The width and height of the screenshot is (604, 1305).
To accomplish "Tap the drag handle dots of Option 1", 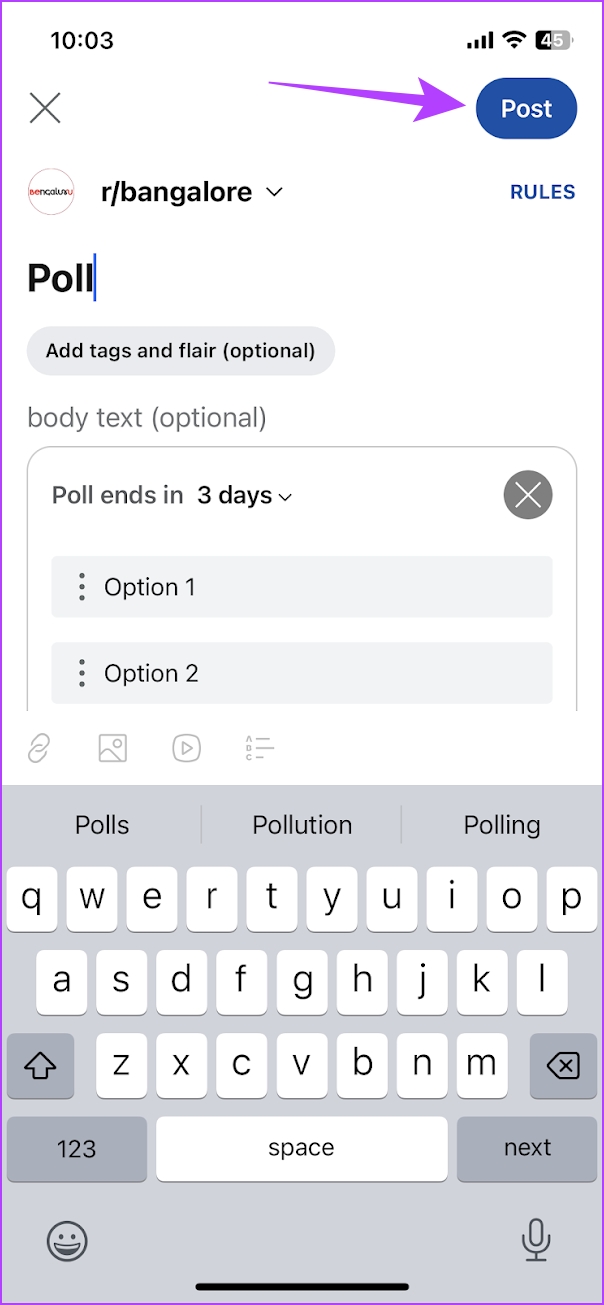I will pyautogui.click(x=82, y=587).
